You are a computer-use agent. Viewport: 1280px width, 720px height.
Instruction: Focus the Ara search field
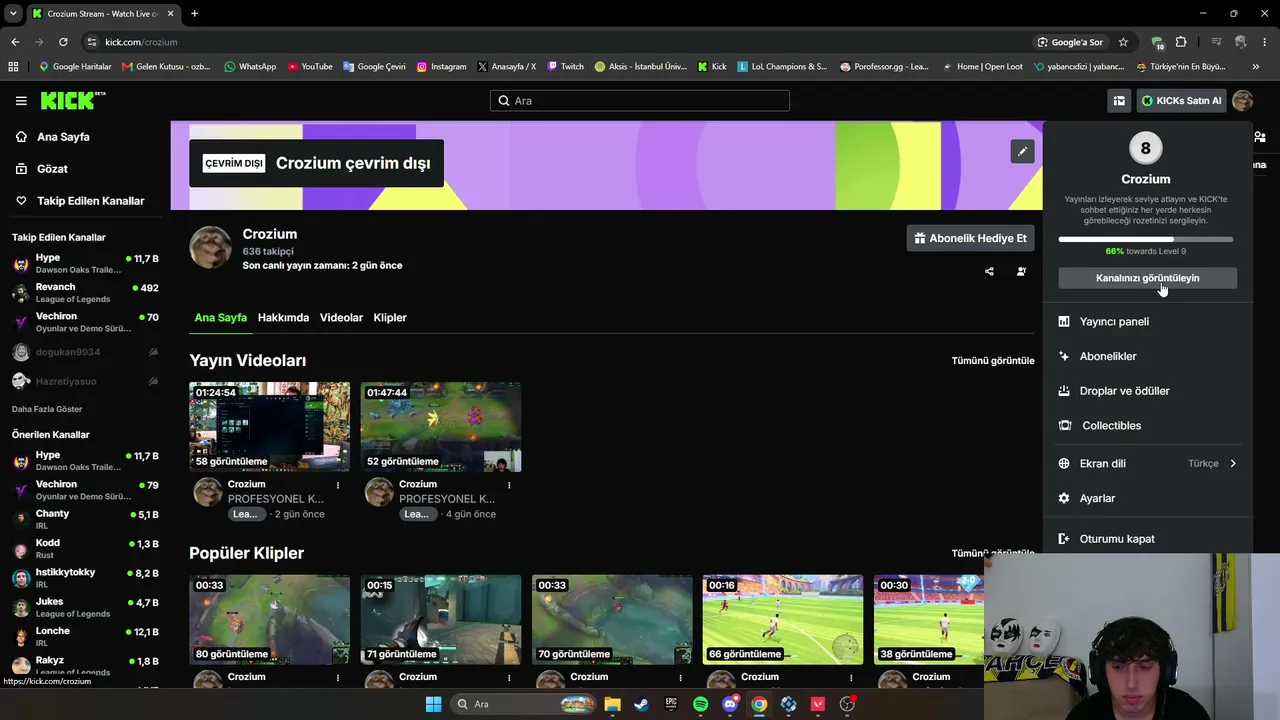[640, 101]
